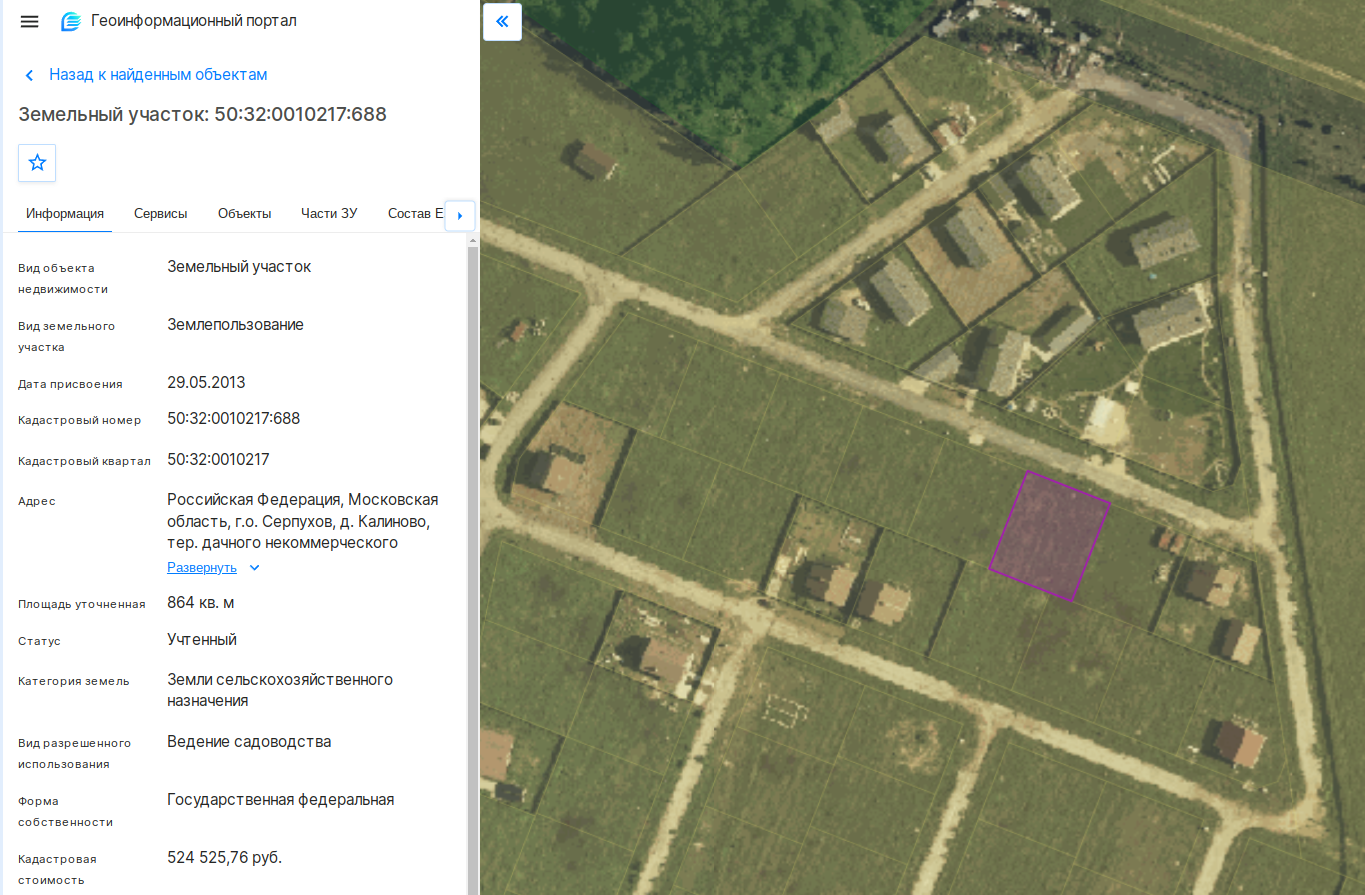Switch to the Информация tab
Screen dimensions: 1365x895
pyautogui.click(x=65, y=214)
